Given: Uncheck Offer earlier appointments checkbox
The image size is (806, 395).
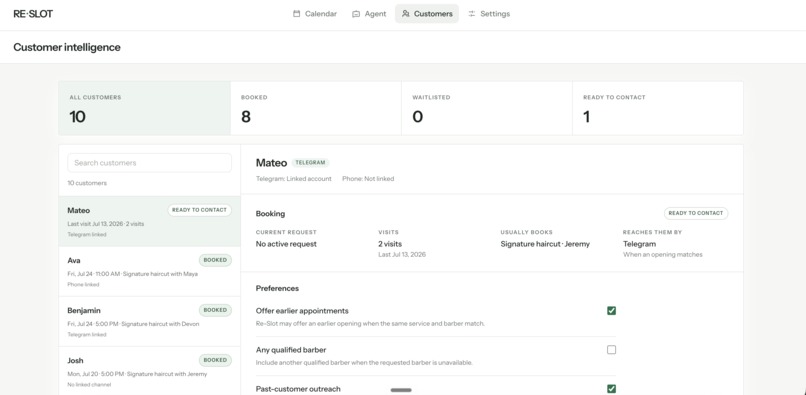Looking at the screenshot, I should 611,311.
